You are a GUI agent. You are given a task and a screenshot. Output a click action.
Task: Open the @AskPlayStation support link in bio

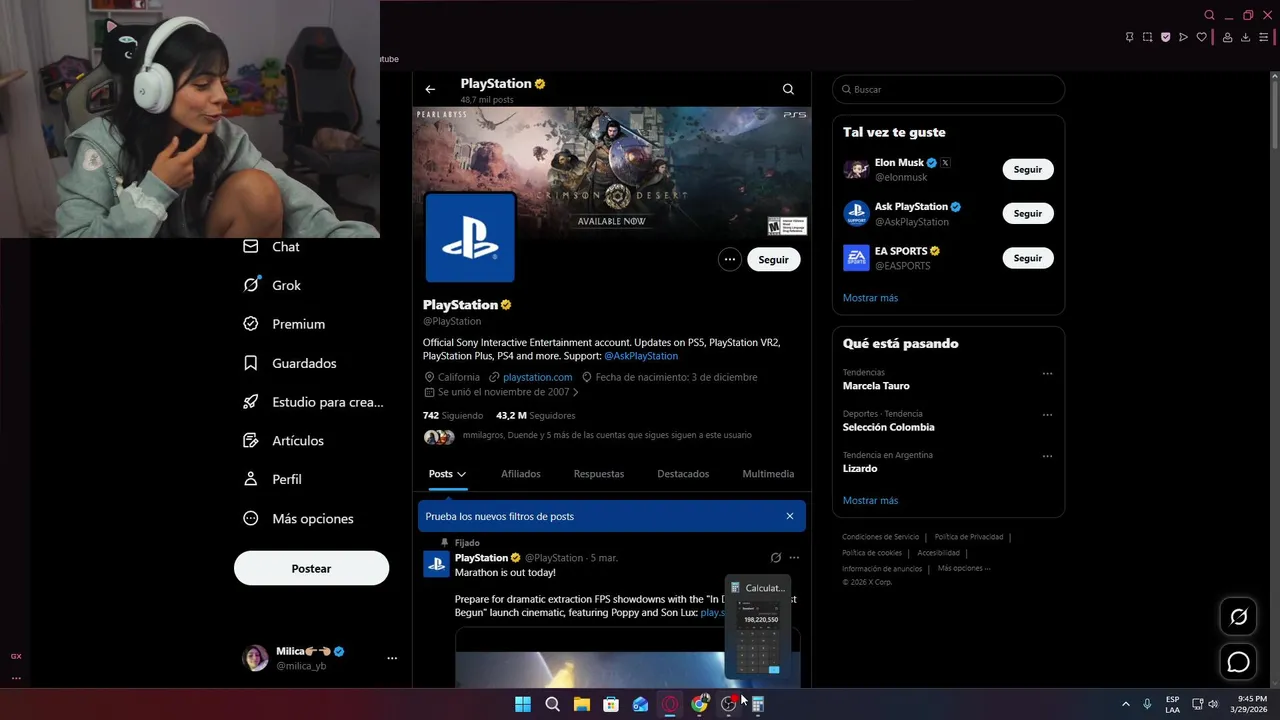point(641,356)
